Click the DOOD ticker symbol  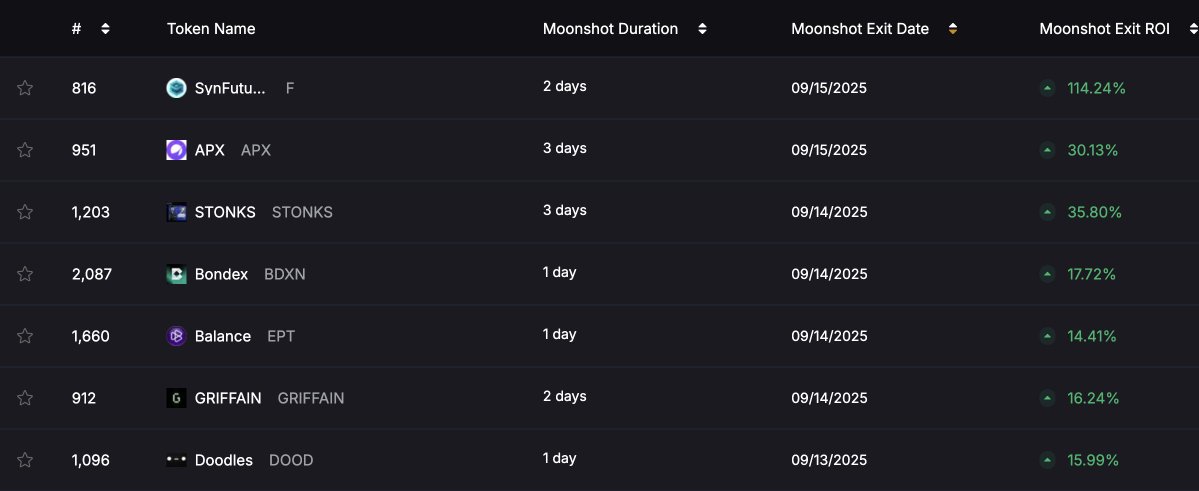click(291, 460)
